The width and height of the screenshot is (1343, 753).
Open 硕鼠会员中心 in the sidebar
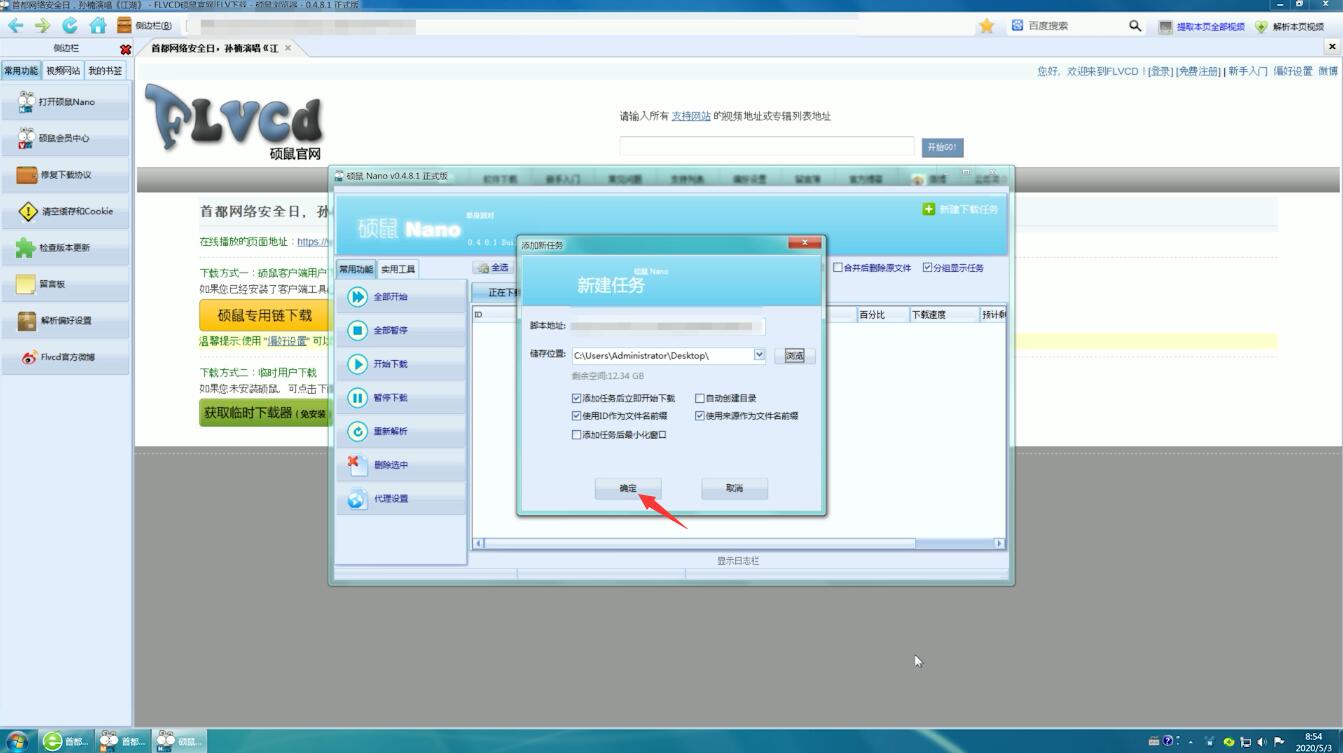(66, 138)
